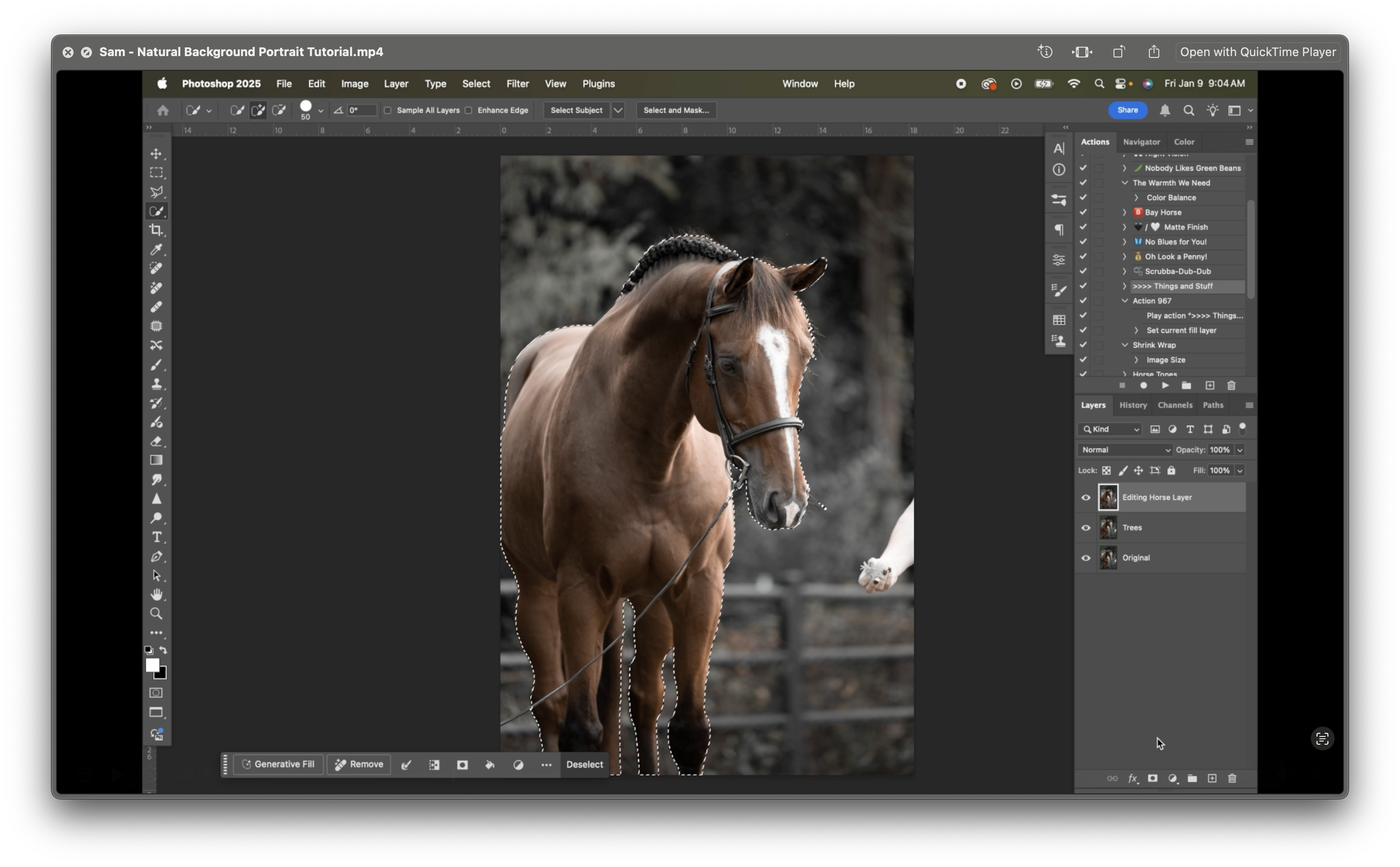Open layer styles with the fx icon
The width and height of the screenshot is (1400, 867).
pyautogui.click(x=1132, y=778)
